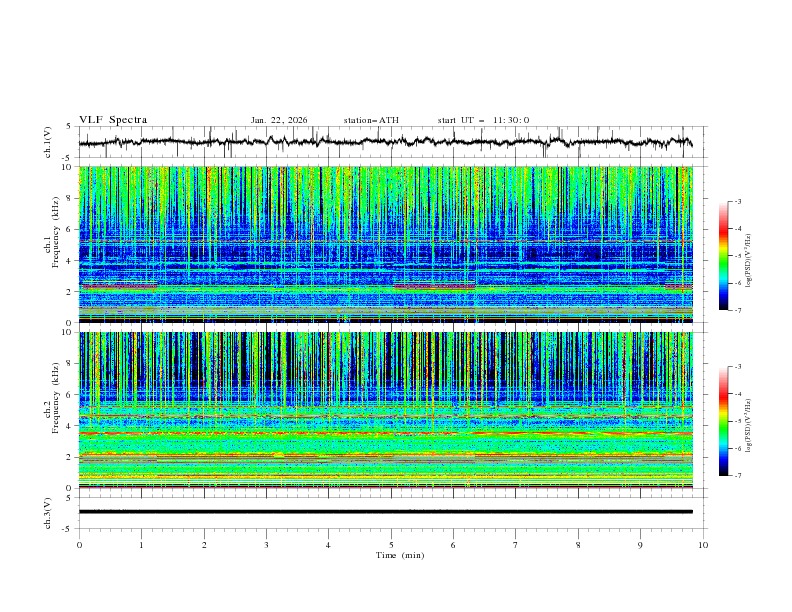The width and height of the screenshot is (792, 612).
Task: Click time axis tick label "3"
Action: tap(266, 545)
